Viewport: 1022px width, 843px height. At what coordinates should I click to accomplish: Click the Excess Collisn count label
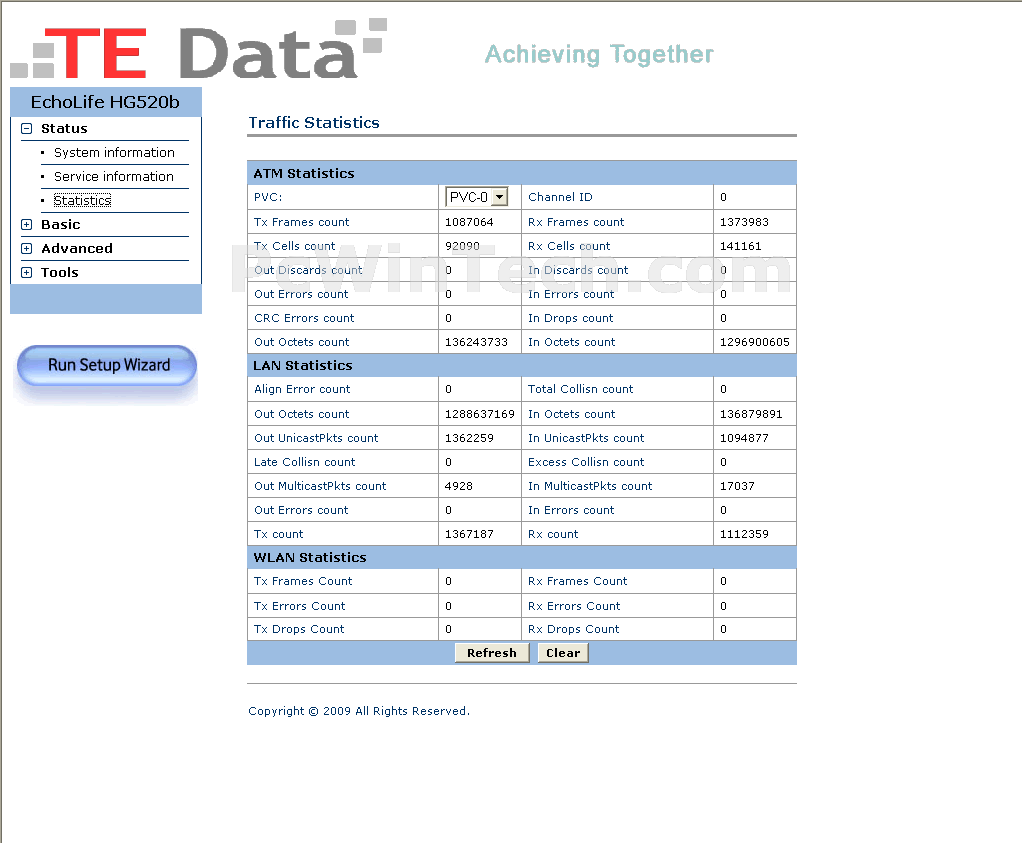click(x=586, y=462)
